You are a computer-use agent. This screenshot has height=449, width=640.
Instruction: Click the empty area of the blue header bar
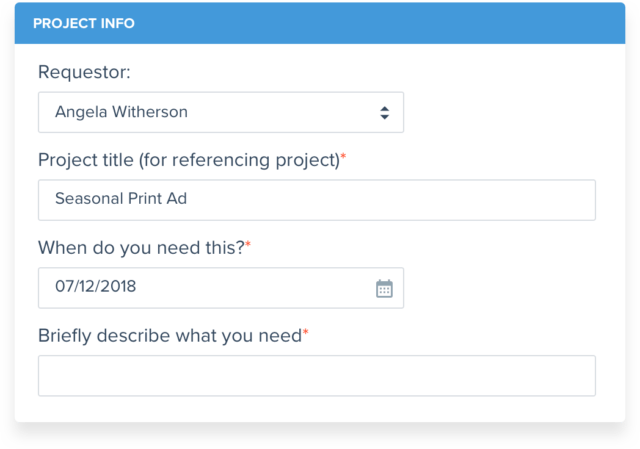coord(380,23)
